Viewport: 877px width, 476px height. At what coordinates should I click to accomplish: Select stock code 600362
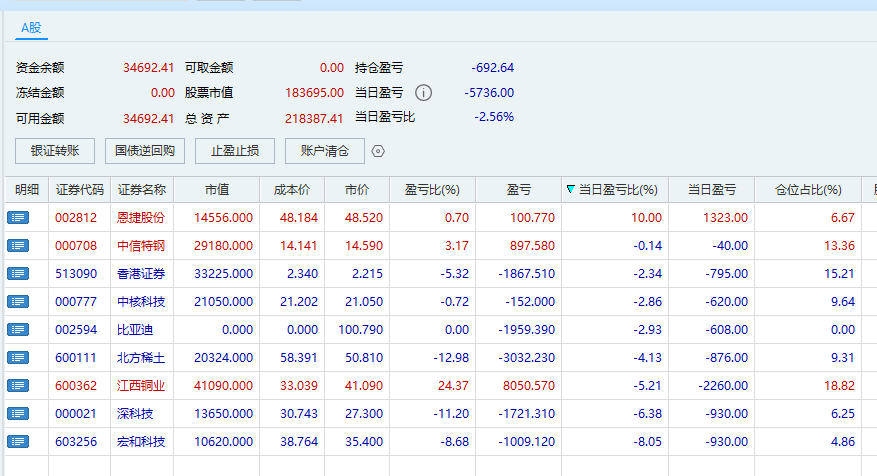pos(76,385)
